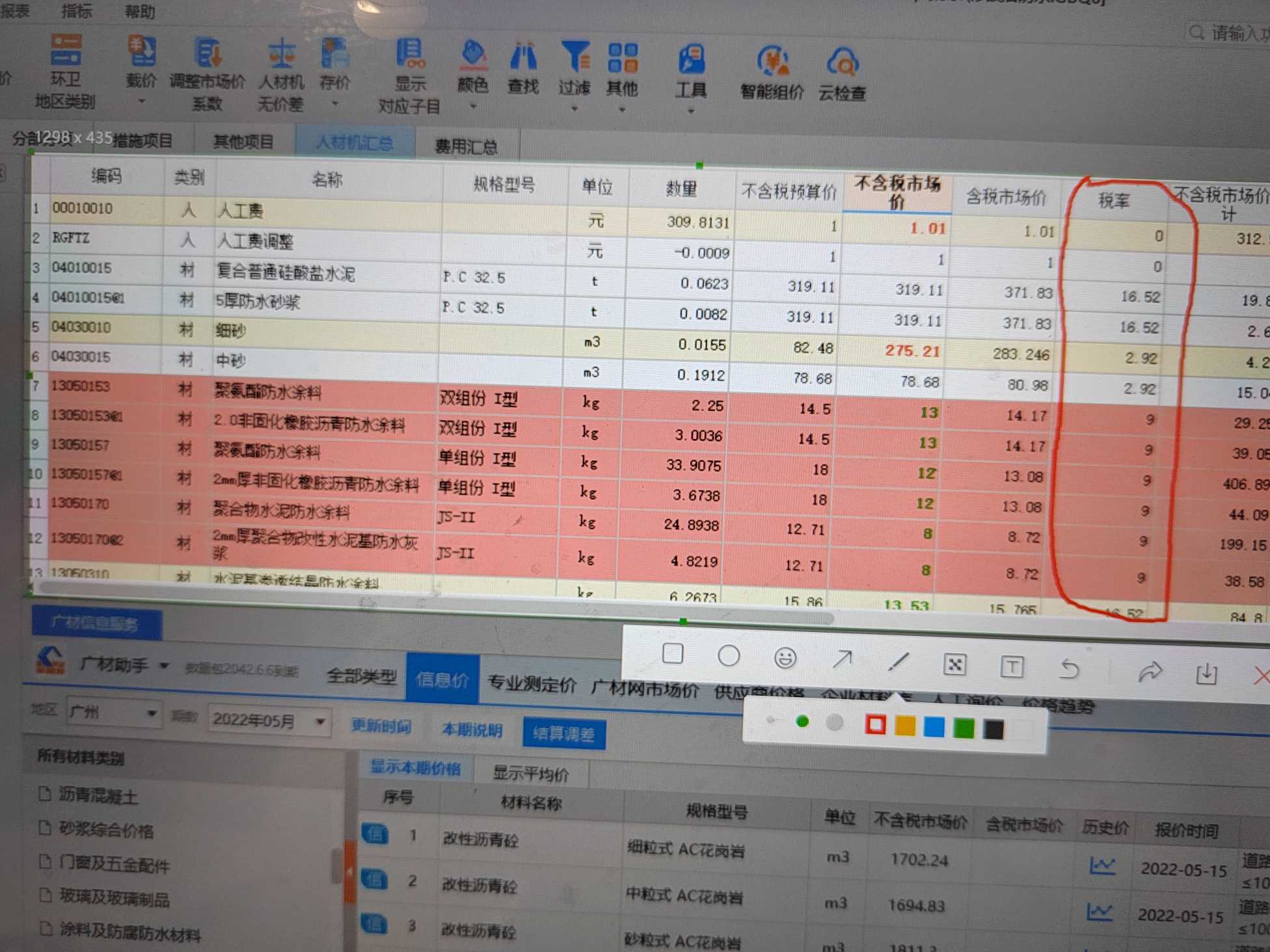
Task: Click the 请输入 search field
Action: 1227,33
